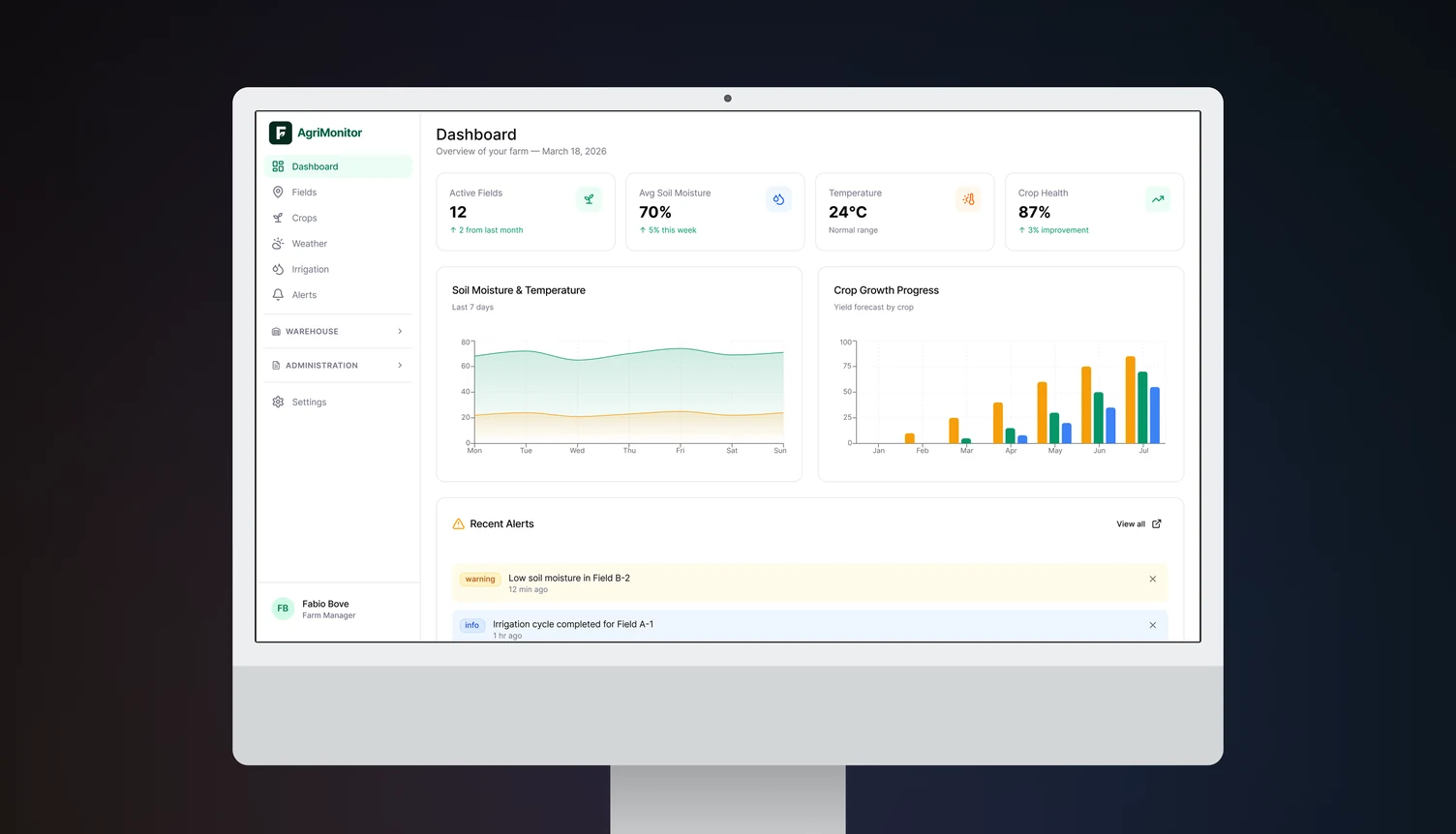The width and height of the screenshot is (1456, 834).
Task: Click the "70%" soil moisture value
Action: (655, 212)
